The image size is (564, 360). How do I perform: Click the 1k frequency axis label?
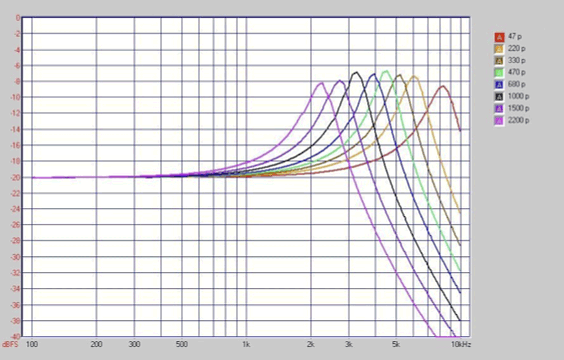(x=246, y=345)
